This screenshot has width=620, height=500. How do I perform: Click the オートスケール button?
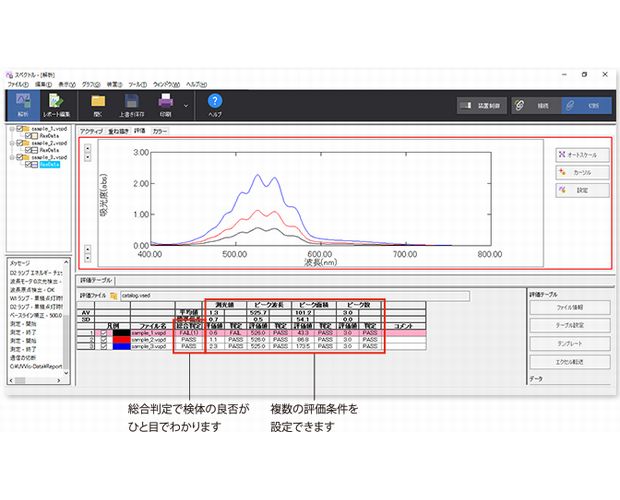pyautogui.click(x=582, y=155)
